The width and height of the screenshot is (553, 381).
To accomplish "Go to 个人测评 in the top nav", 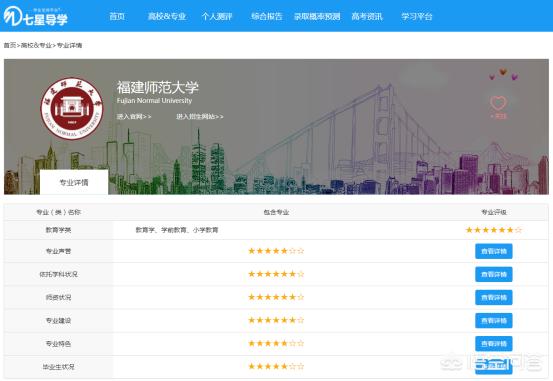I will pyautogui.click(x=217, y=16).
